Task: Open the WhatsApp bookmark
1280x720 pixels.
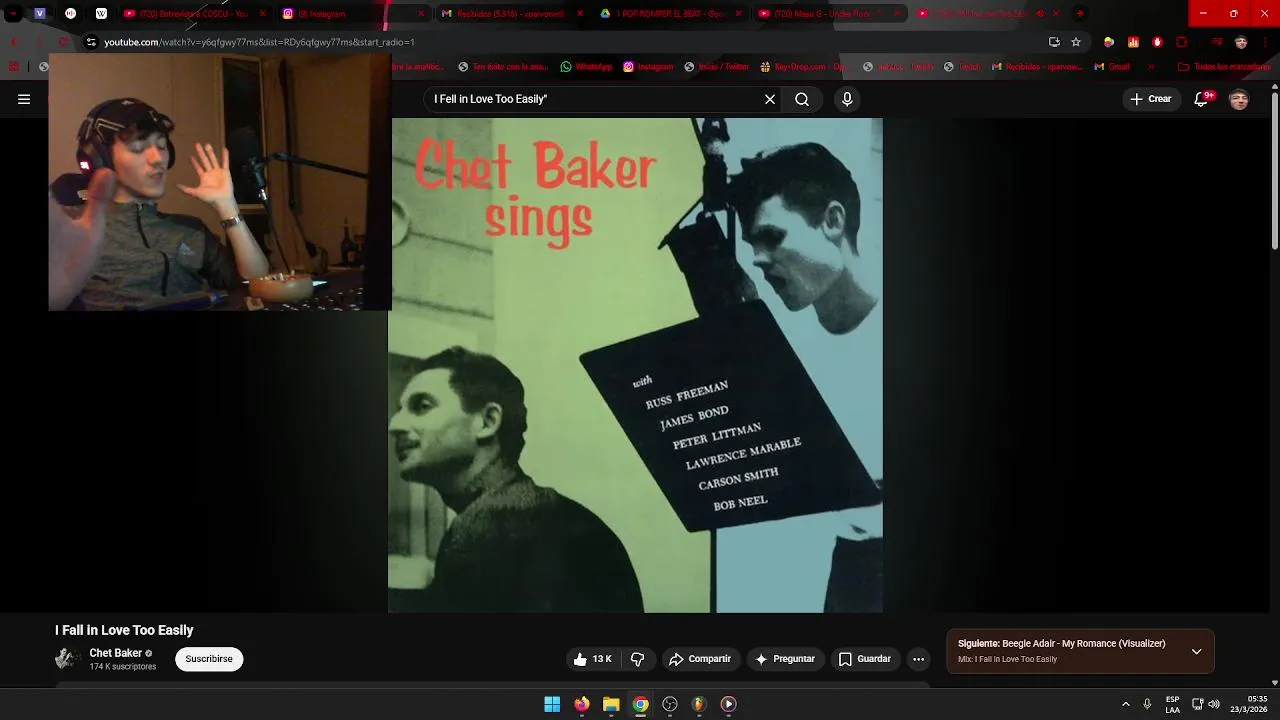Action: [x=586, y=67]
